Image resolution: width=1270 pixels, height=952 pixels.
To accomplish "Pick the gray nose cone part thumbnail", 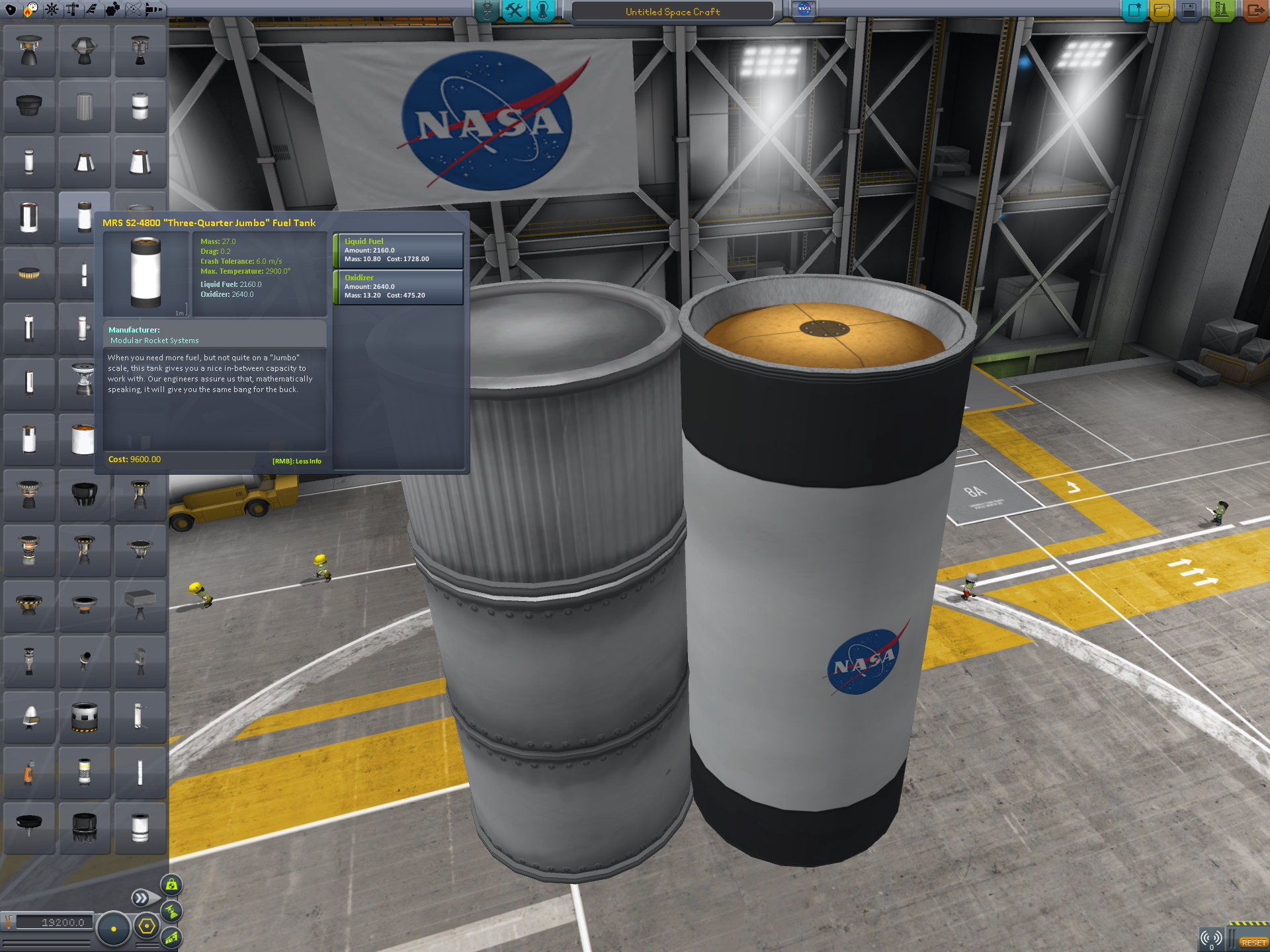I will pos(28,717).
